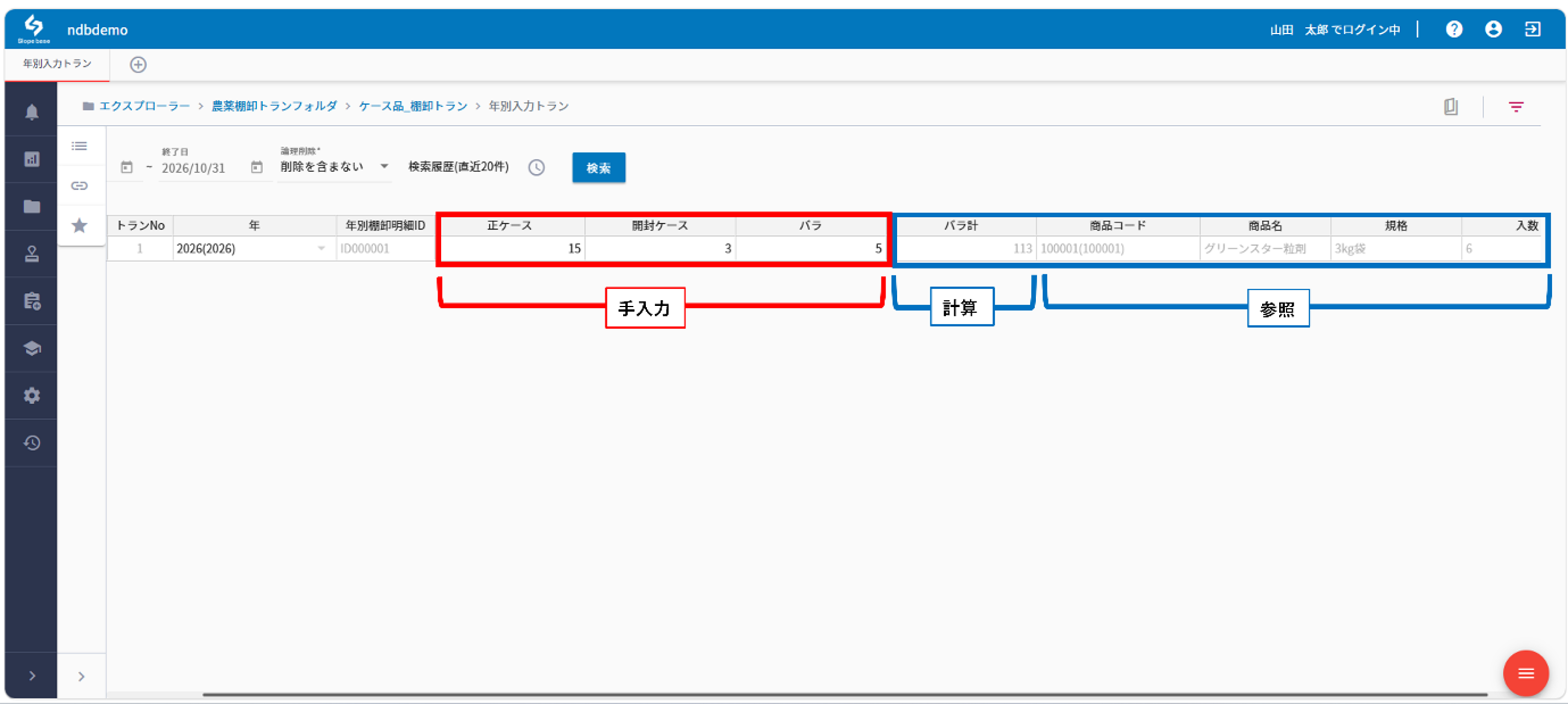Click the 開封ケース cell with 3
Viewport: 1568px width, 704px height.
[660, 248]
